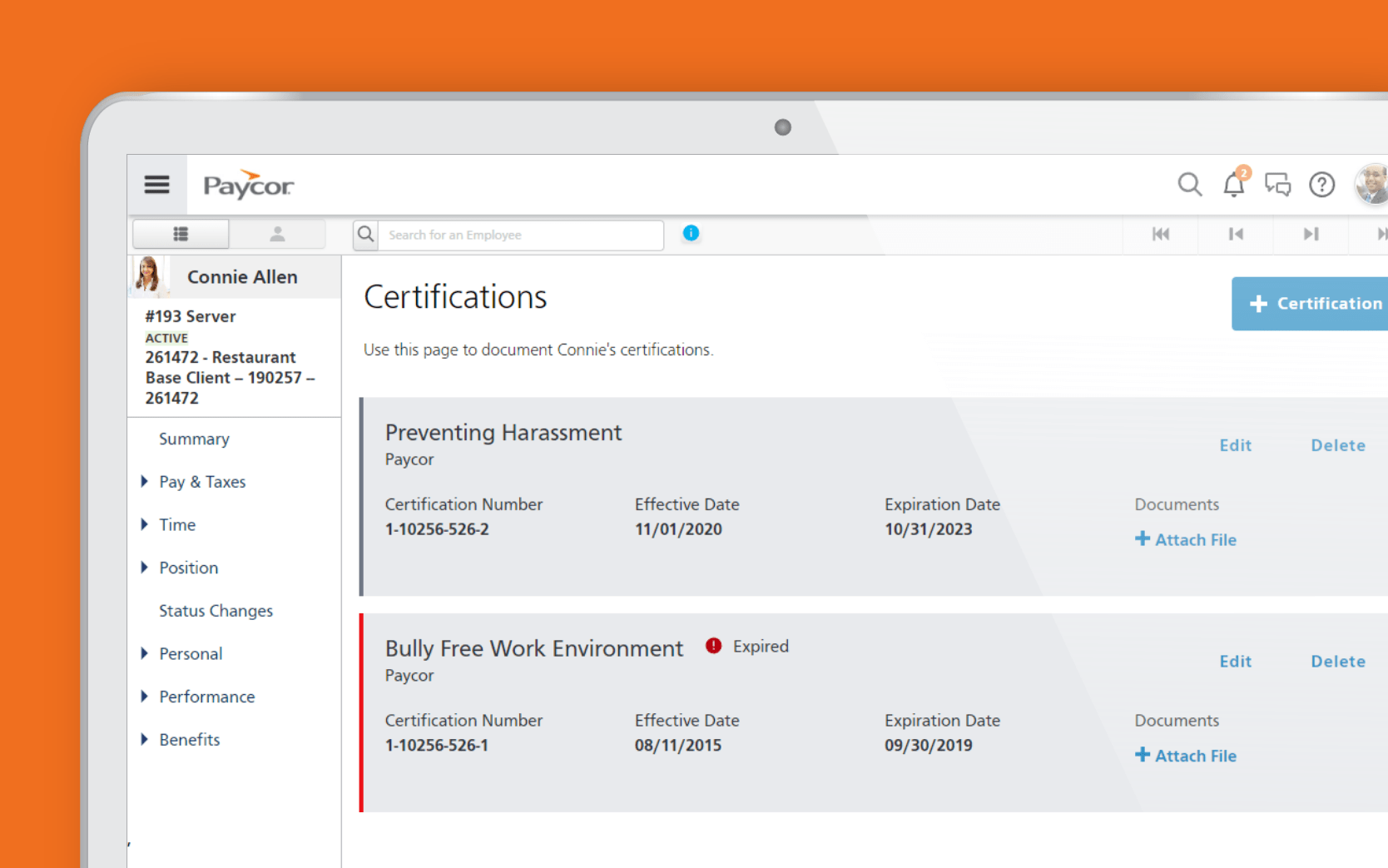Image resolution: width=1388 pixels, height=868 pixels.
Task: Select certification number 1-10256-526-2
Action: pos(437,529)
